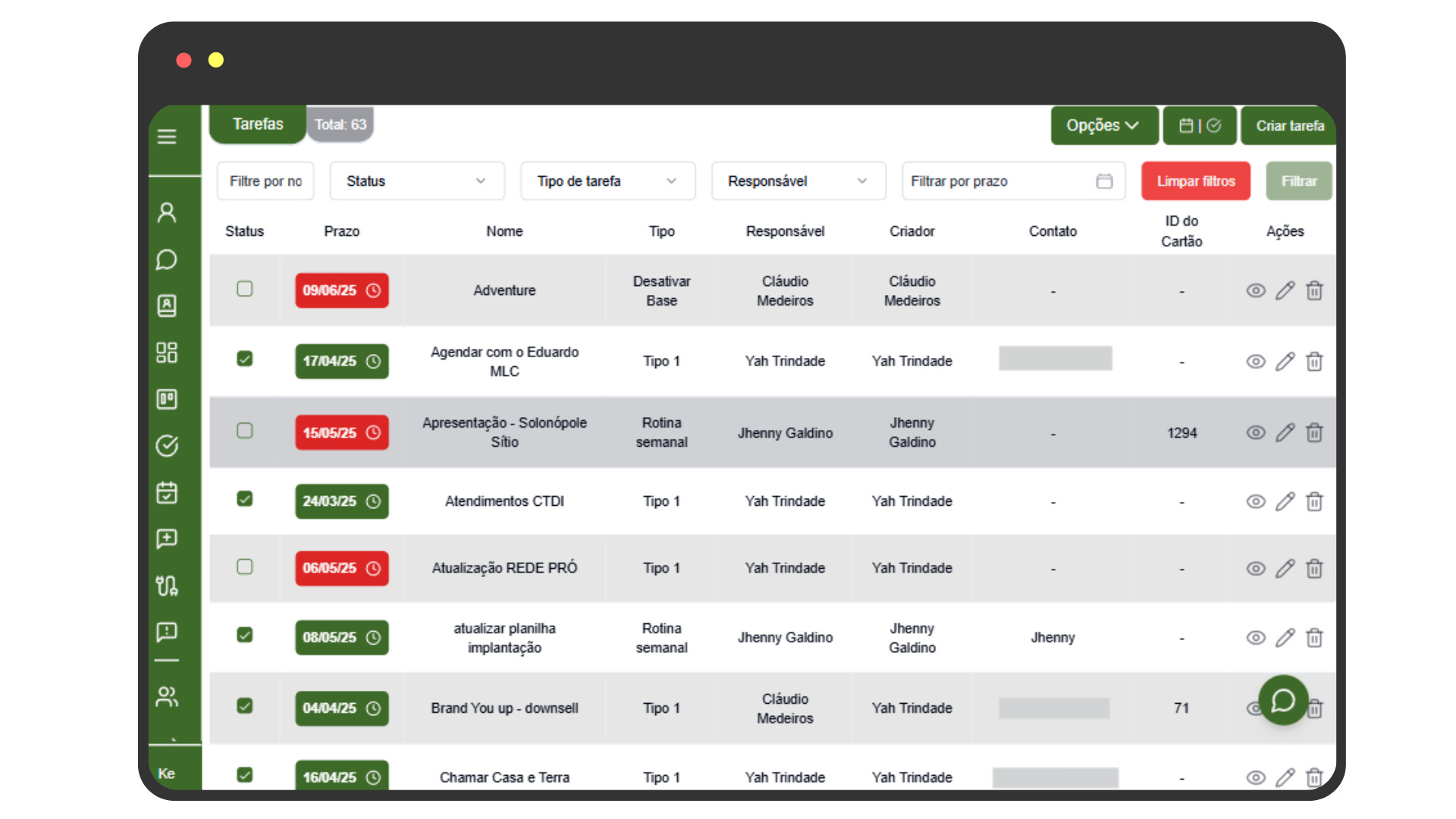Uncheck the Atendimentos CTDI status checkbox
This screenshot has width=1456, height=819.
(x=244, y=499)
